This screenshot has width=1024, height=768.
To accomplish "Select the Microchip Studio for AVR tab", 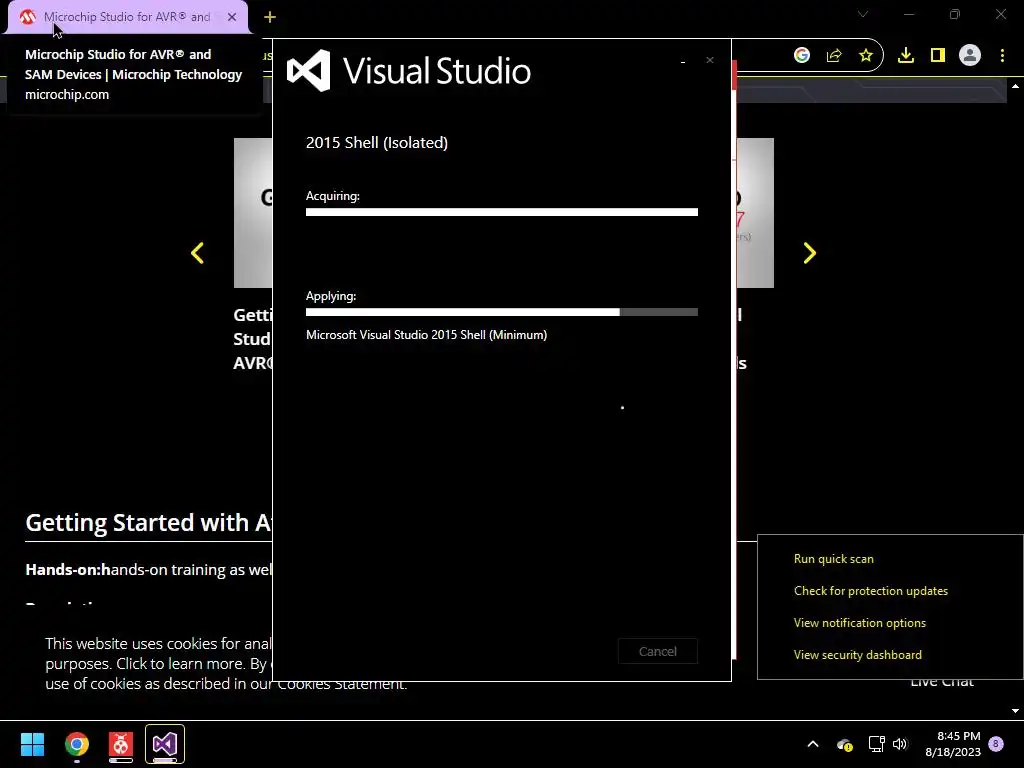I will (x=127, y=17).
